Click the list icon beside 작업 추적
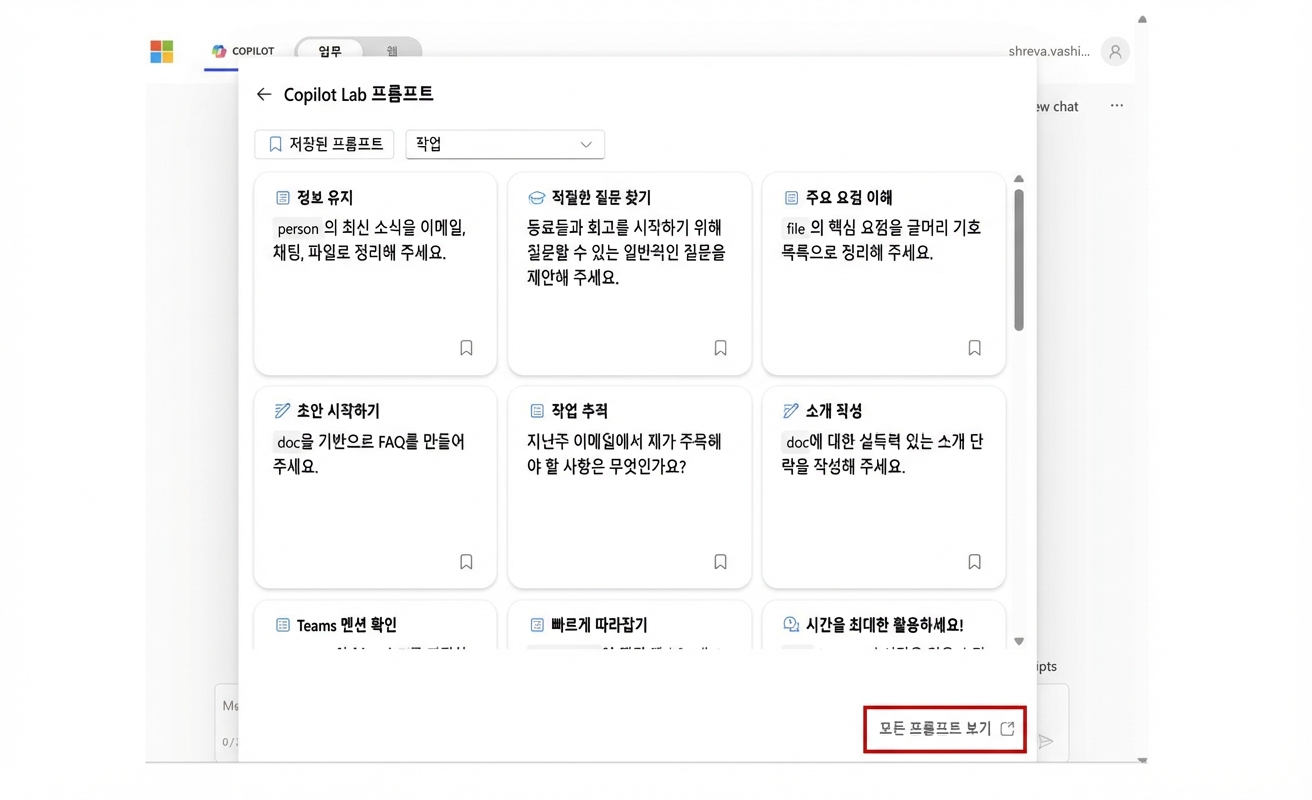 537,411
